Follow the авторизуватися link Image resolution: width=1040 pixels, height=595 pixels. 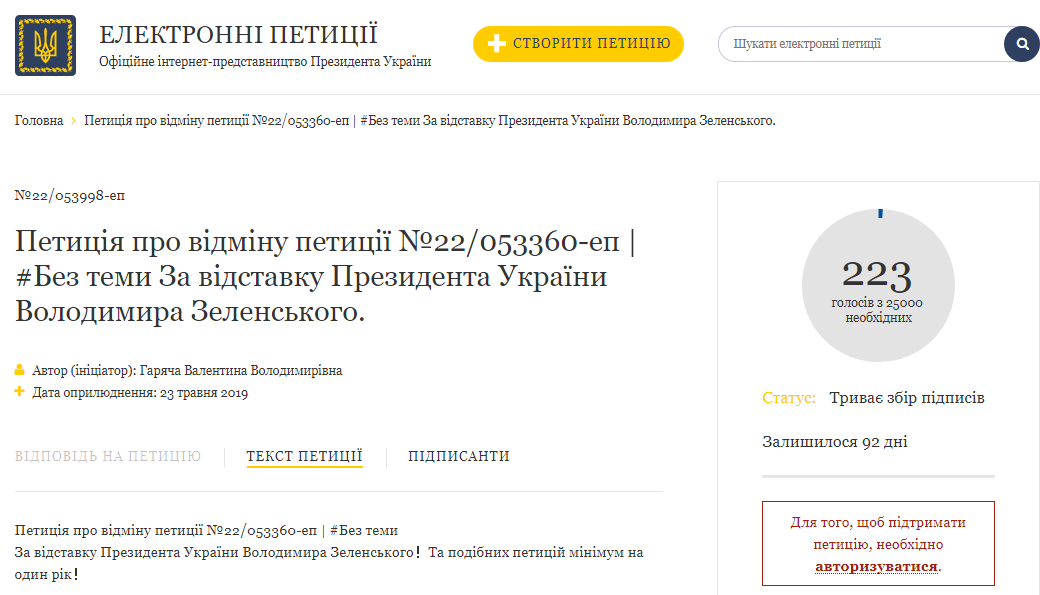tap(876, 566)
